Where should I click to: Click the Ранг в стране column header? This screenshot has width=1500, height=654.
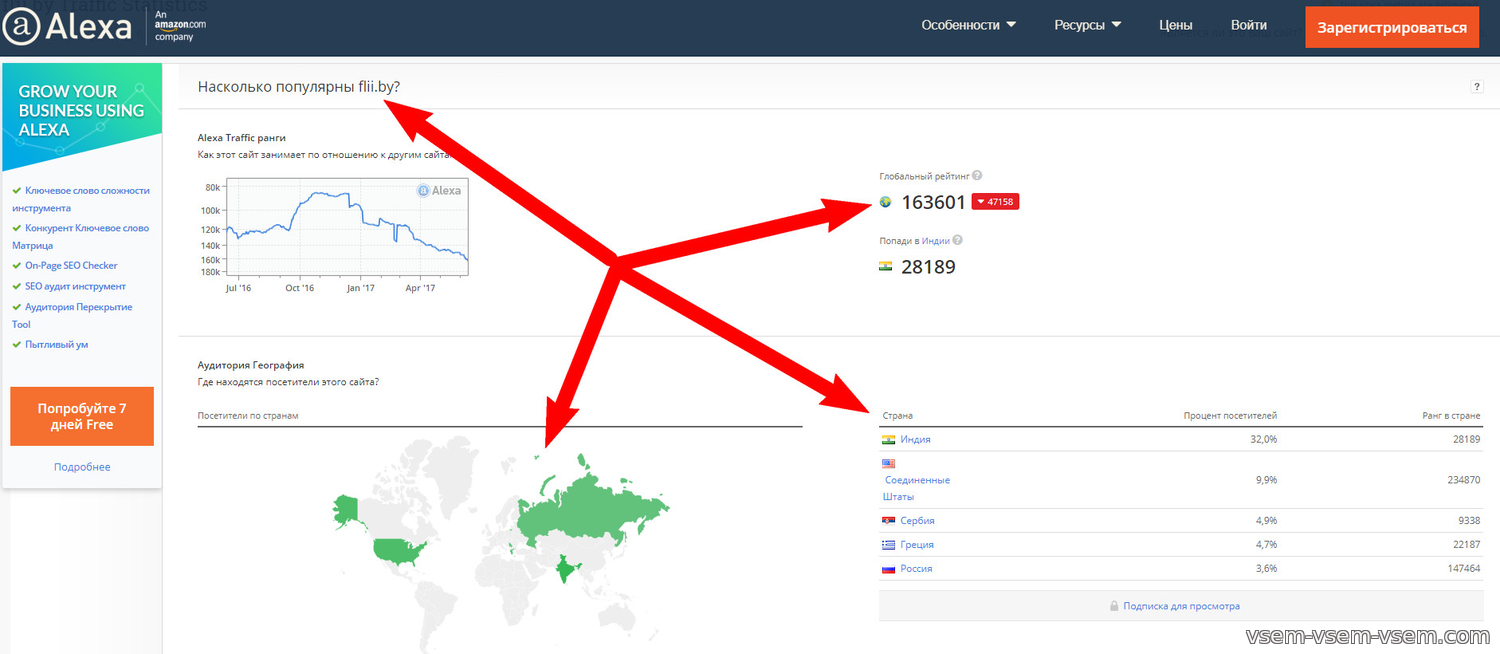click(x=1449, y=415)
